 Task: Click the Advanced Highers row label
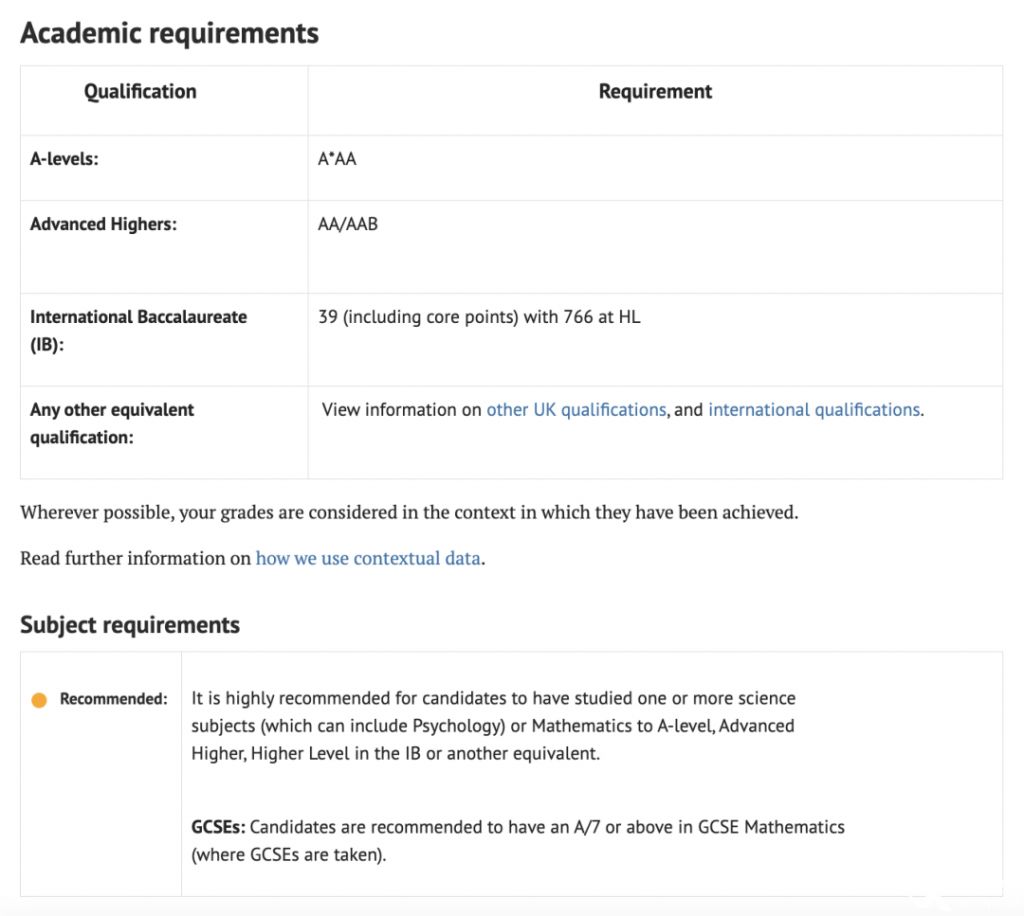[x=103, y=225]
